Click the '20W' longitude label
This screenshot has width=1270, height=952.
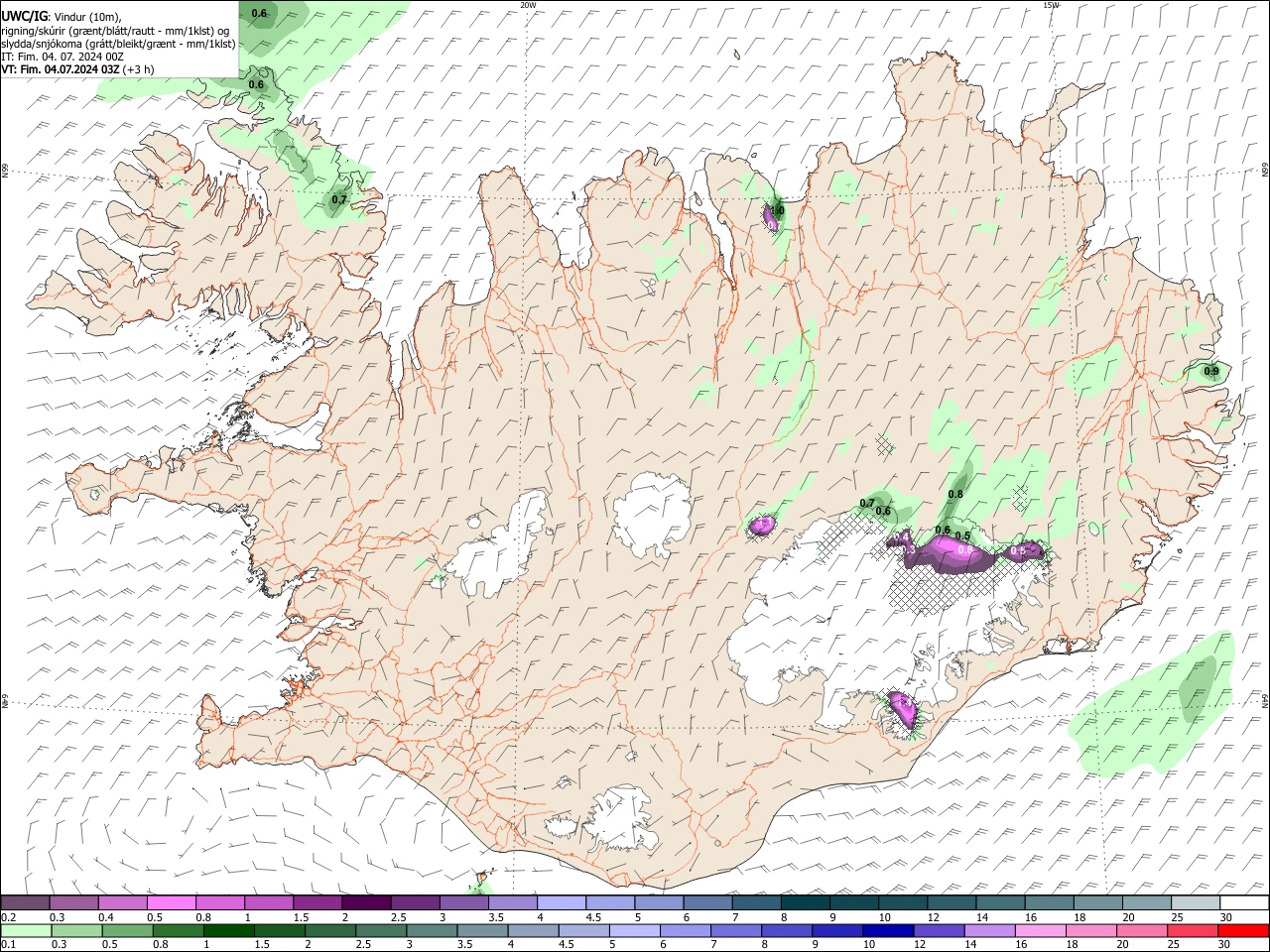[528, 5]
